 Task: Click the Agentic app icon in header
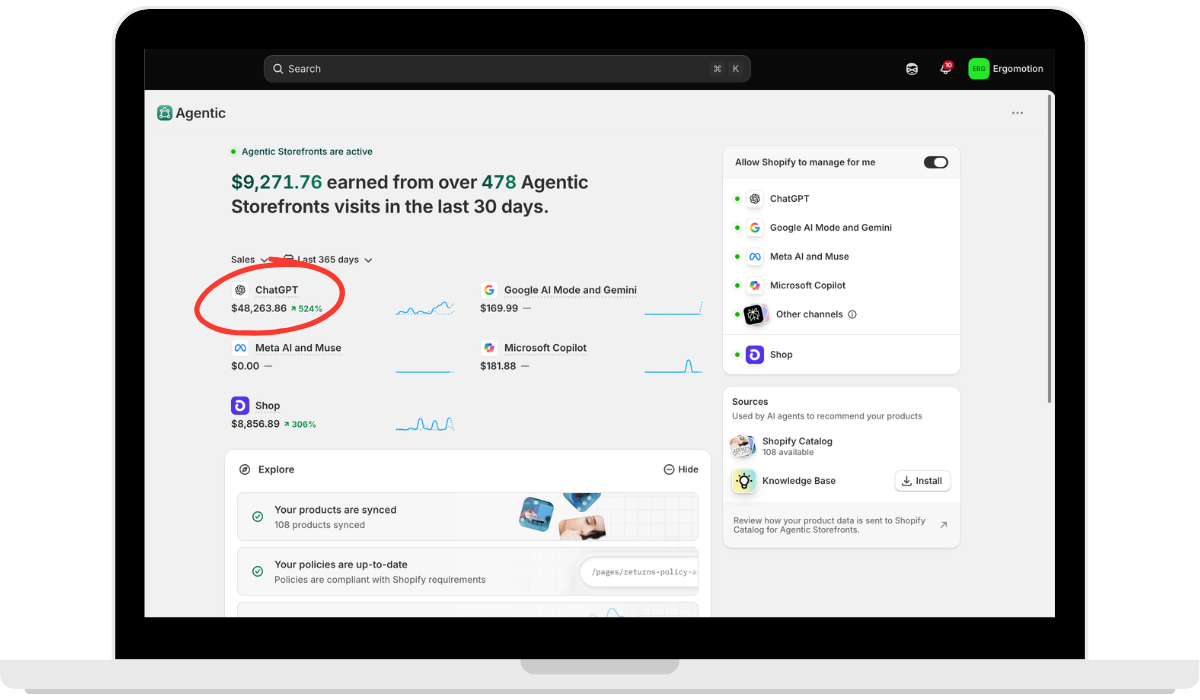165,113
